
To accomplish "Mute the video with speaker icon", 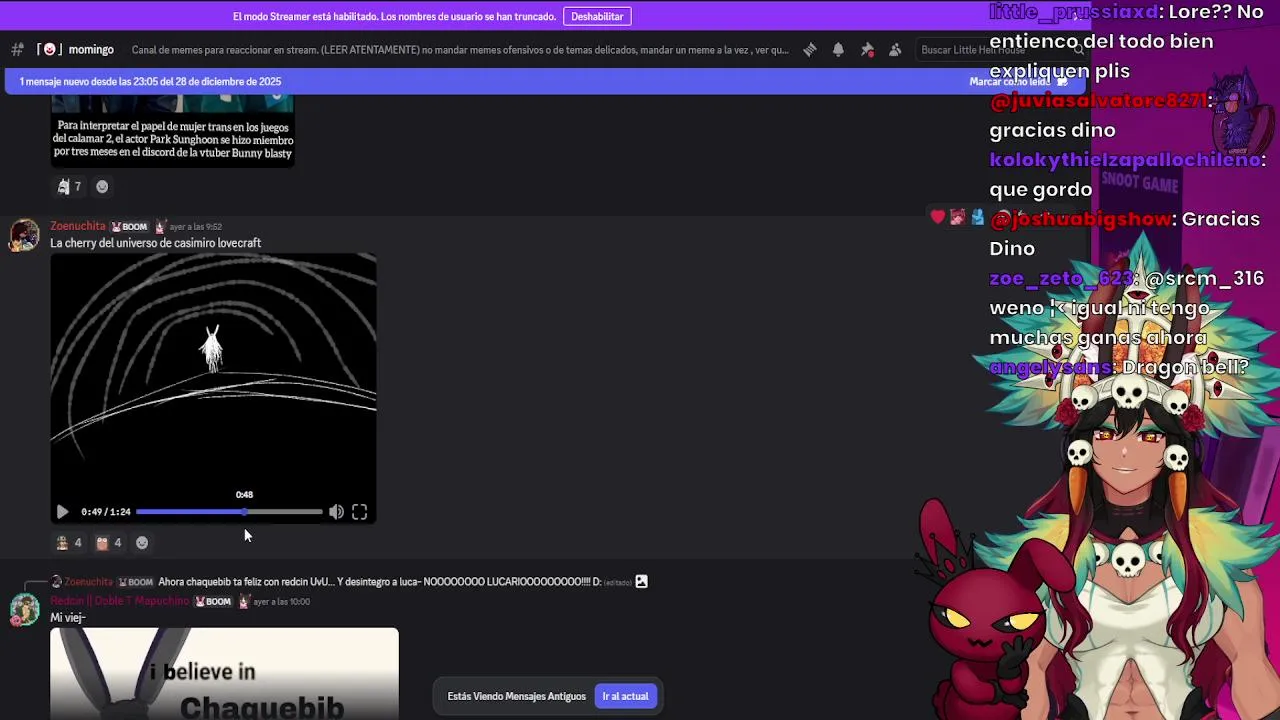I will pyautogui.click(x=336, y=512).
